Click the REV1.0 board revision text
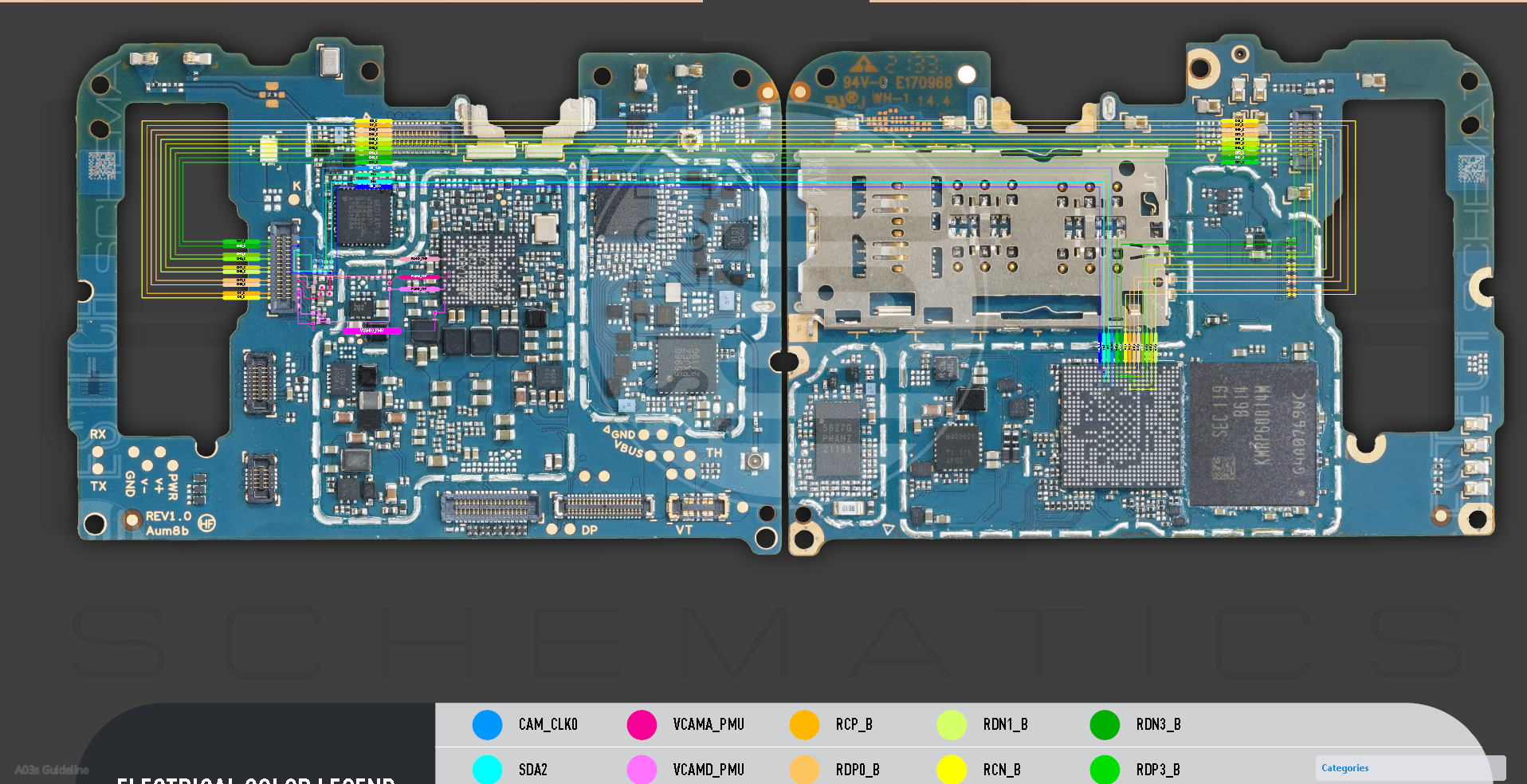The width and height of the screenshot is (1527, 784). 168,516
